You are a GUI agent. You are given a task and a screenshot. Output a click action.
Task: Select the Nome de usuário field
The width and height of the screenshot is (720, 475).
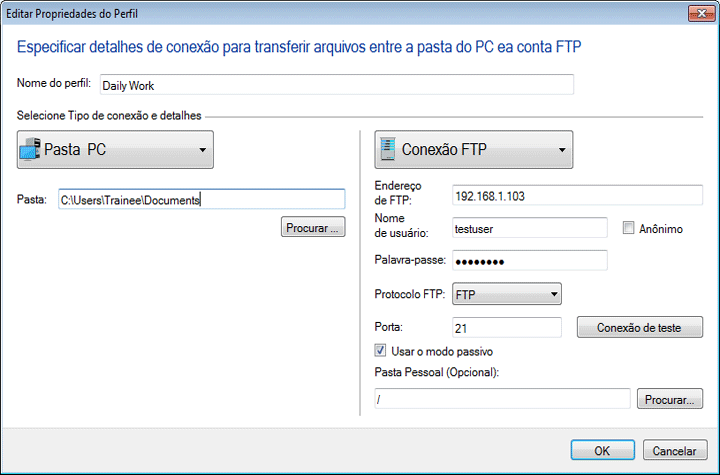point(530,228)
